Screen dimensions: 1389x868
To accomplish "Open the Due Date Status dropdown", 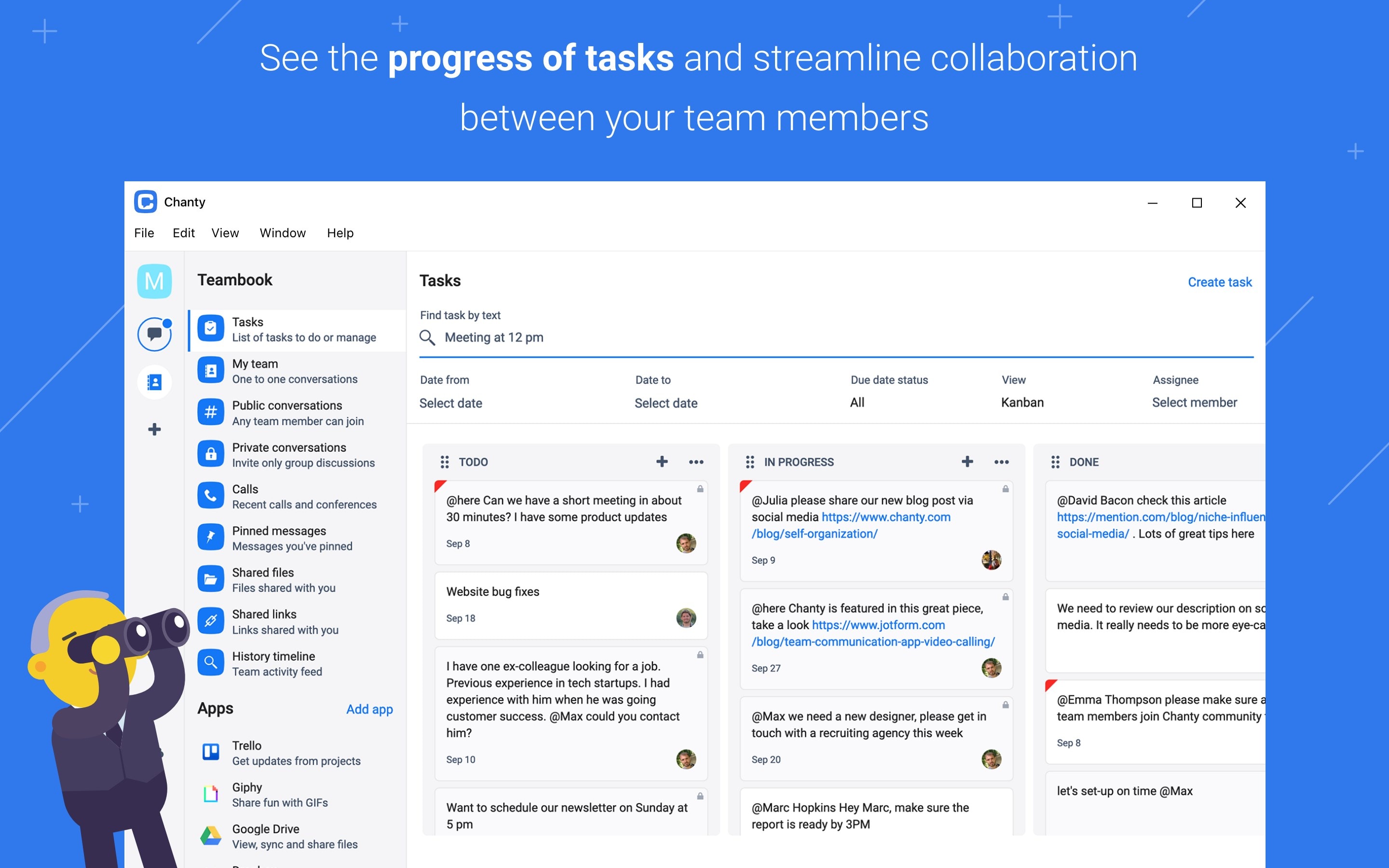I will pos(857,403).
